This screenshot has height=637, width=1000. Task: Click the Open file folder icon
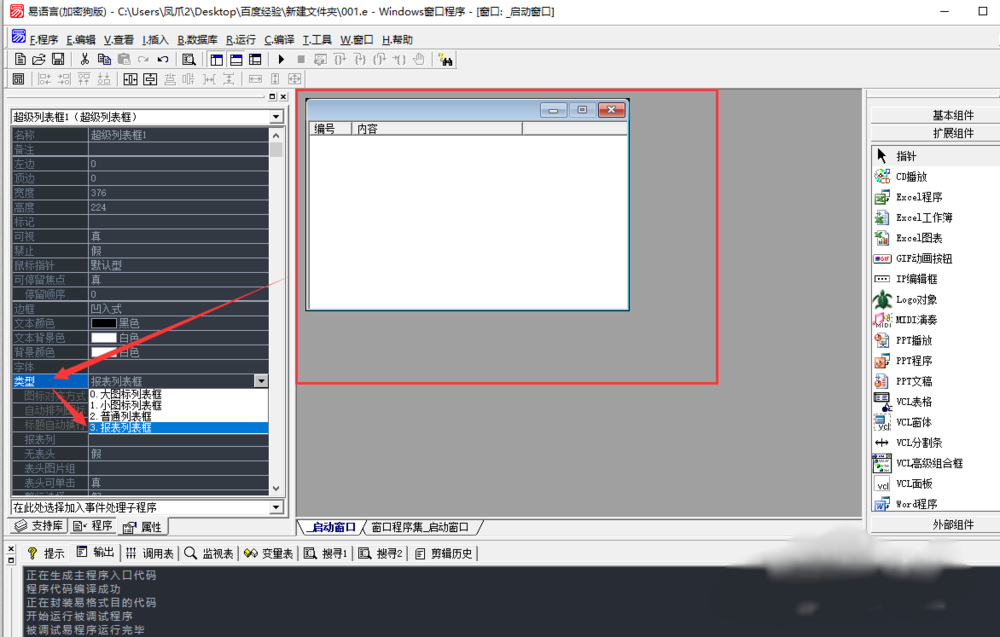click(39, 59)
